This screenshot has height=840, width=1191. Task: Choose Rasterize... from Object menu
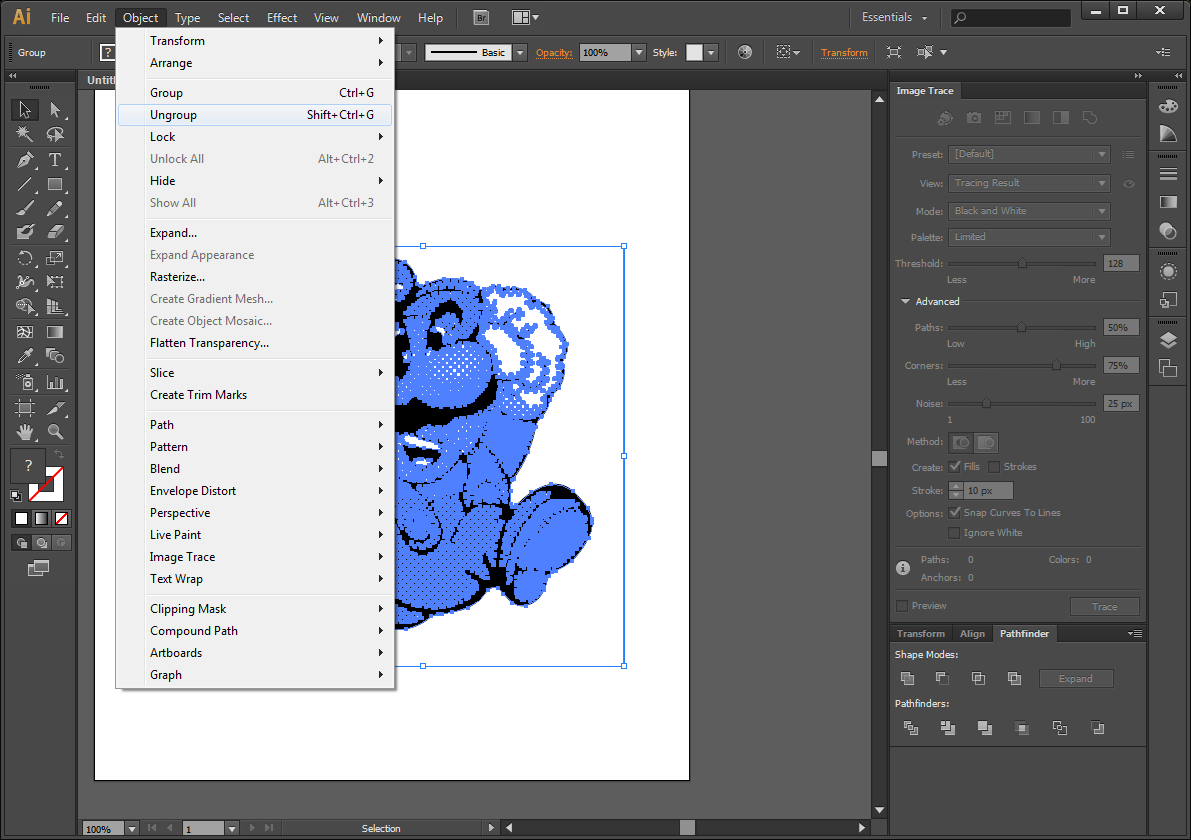pyautogui.click(x=255, y=277)
